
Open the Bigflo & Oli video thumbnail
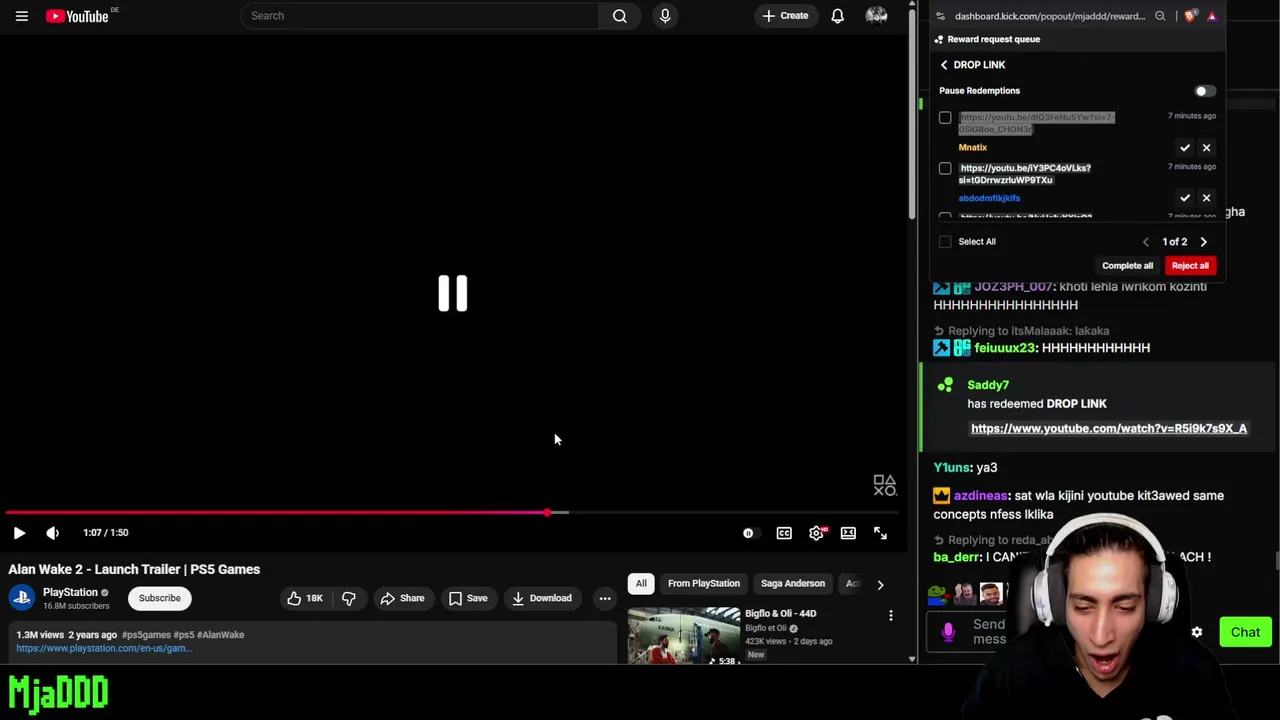684,636
